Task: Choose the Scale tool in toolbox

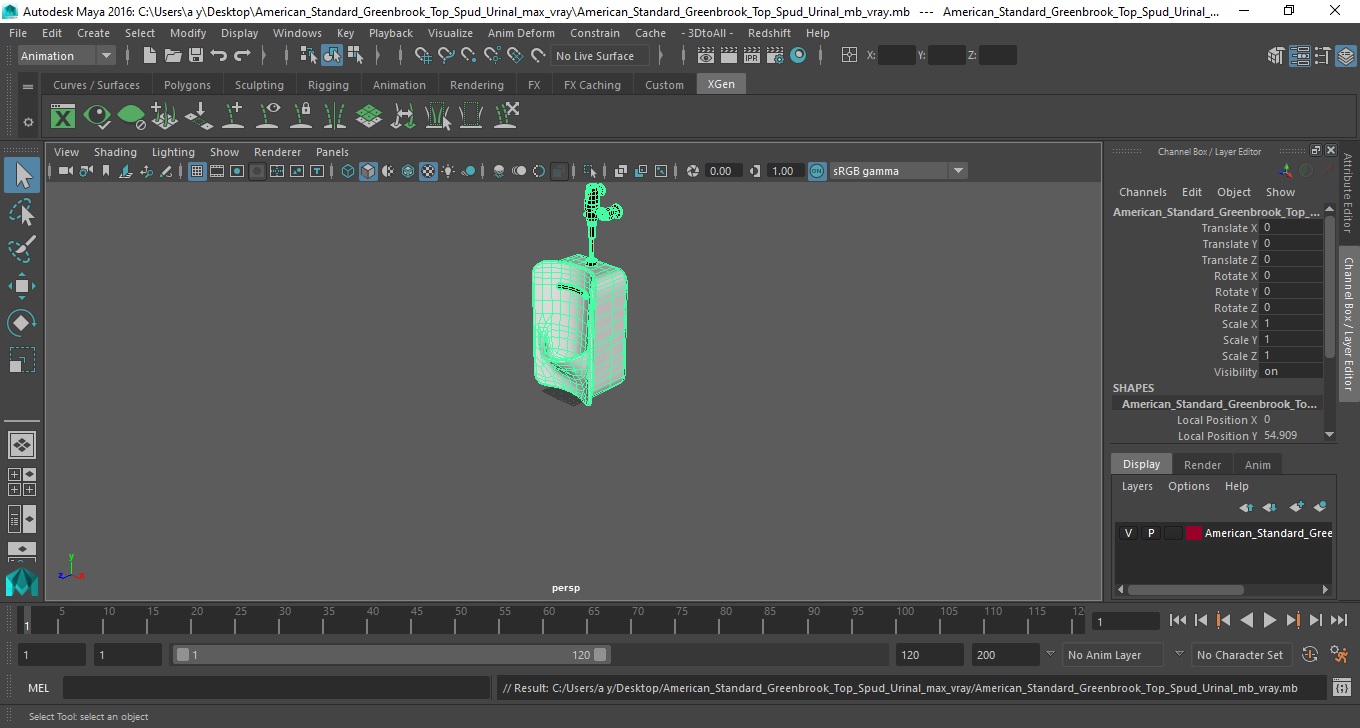Action: point(22,359)
